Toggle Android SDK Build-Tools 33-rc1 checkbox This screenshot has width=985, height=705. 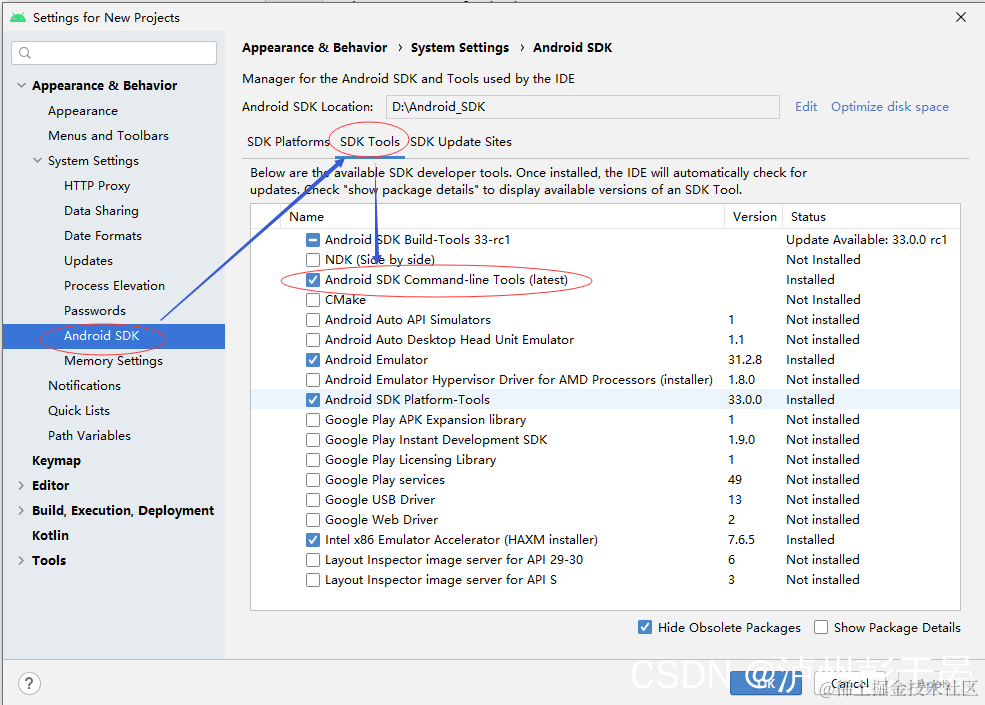click(313, 240)
